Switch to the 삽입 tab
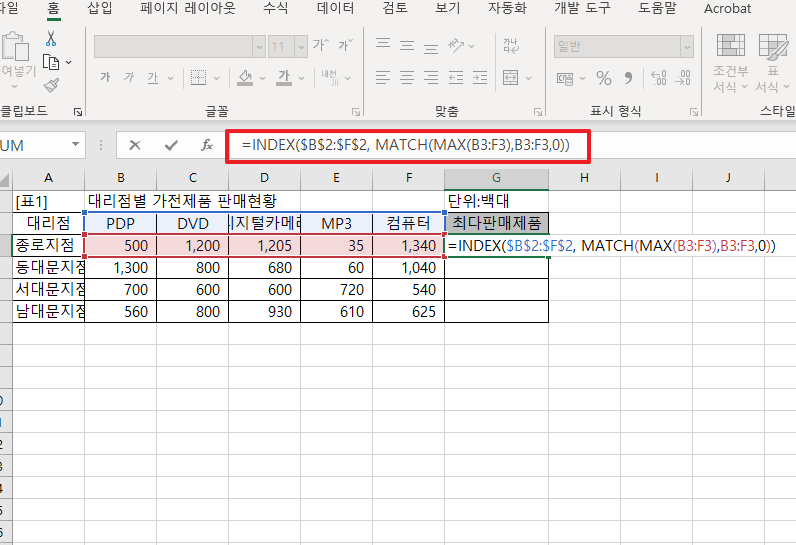Screen dimensions: 796x545 pyautogui.click(x=100, y=8)
